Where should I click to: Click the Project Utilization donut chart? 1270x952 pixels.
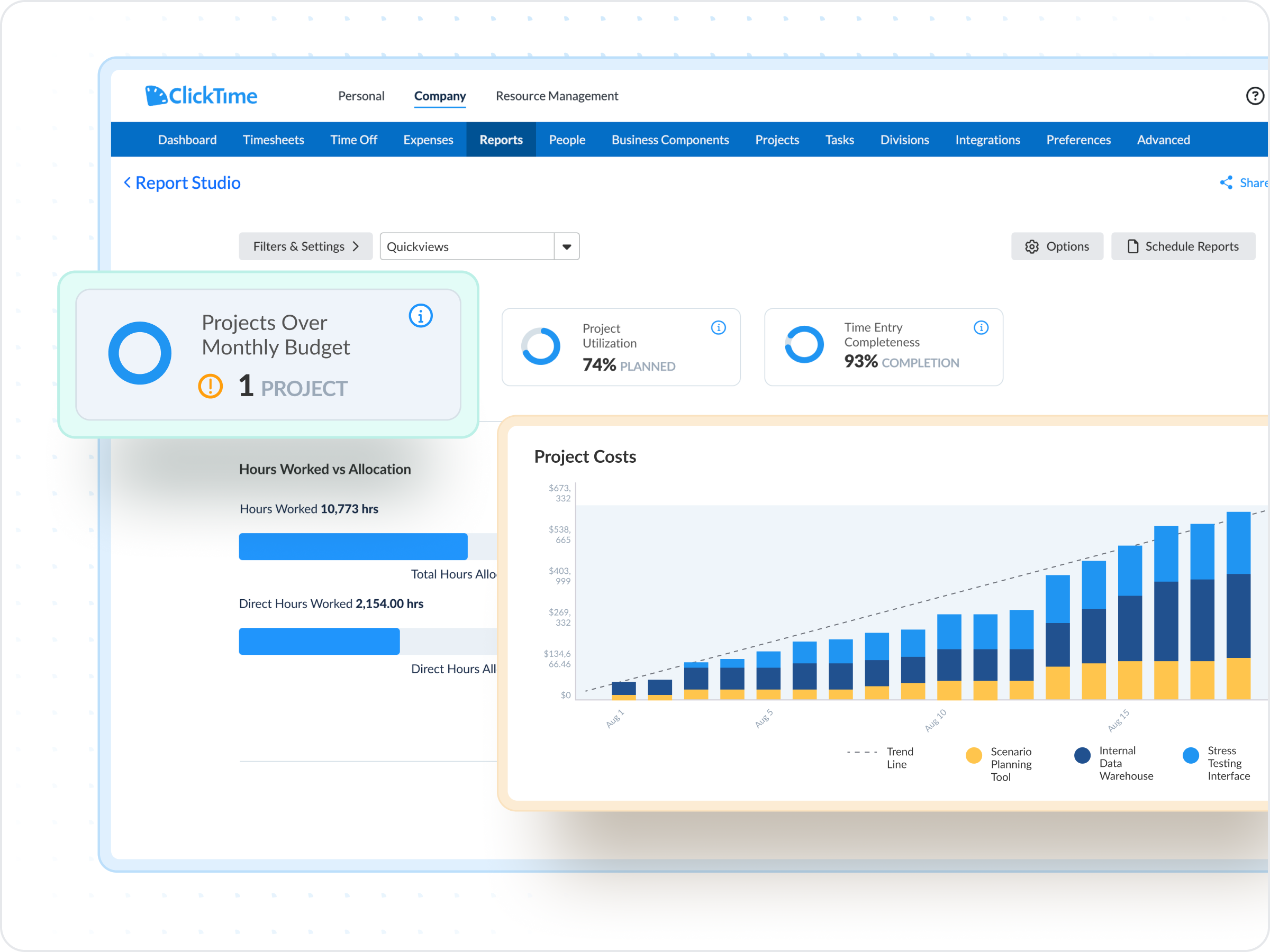[540, 346]
